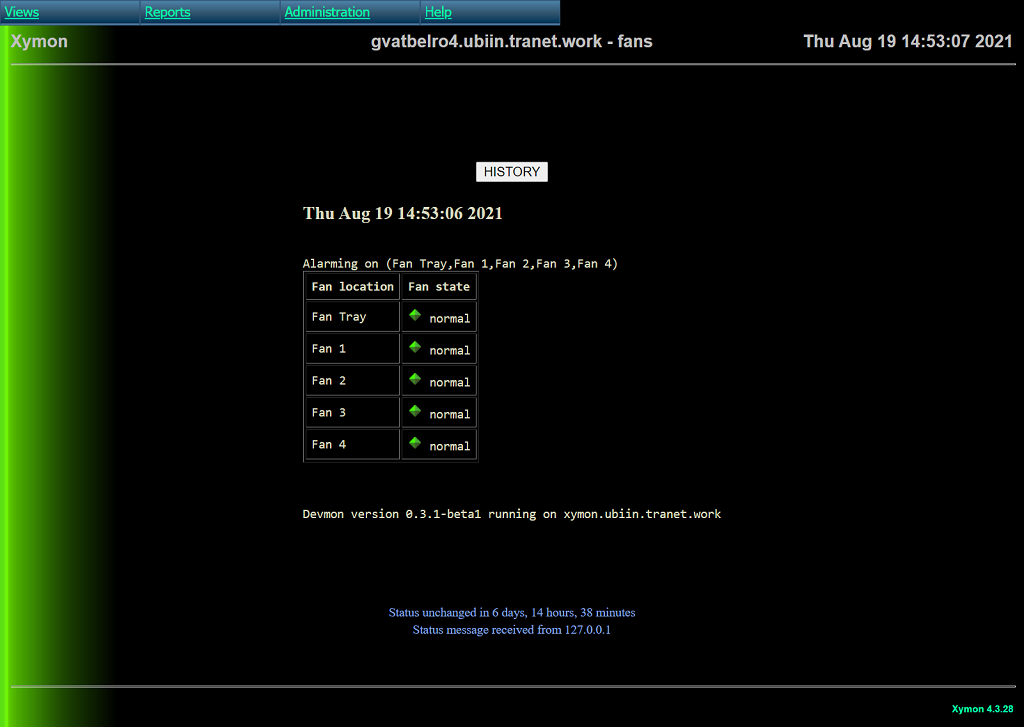The image size is (1024, 727).
Task: Select the Fan location column header
Action: coord(352,287)
